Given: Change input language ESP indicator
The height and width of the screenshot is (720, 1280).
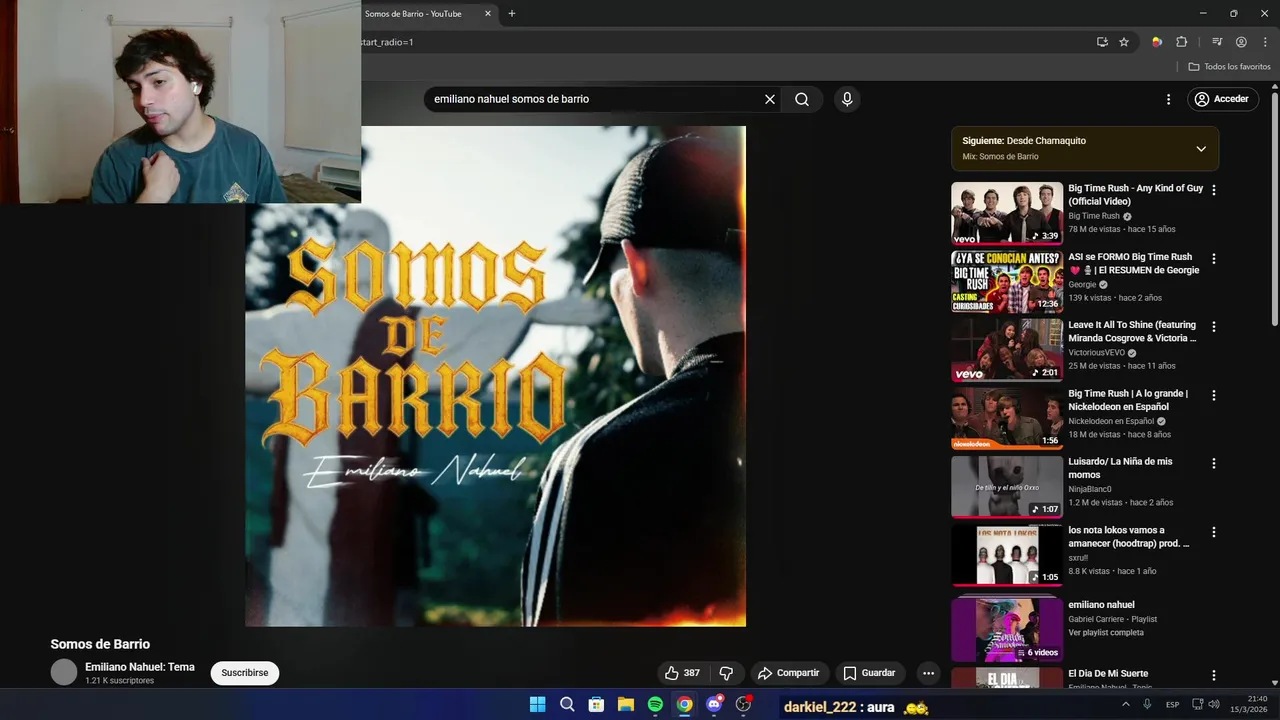Looking at the screenshot, I should click(1172, 705).
